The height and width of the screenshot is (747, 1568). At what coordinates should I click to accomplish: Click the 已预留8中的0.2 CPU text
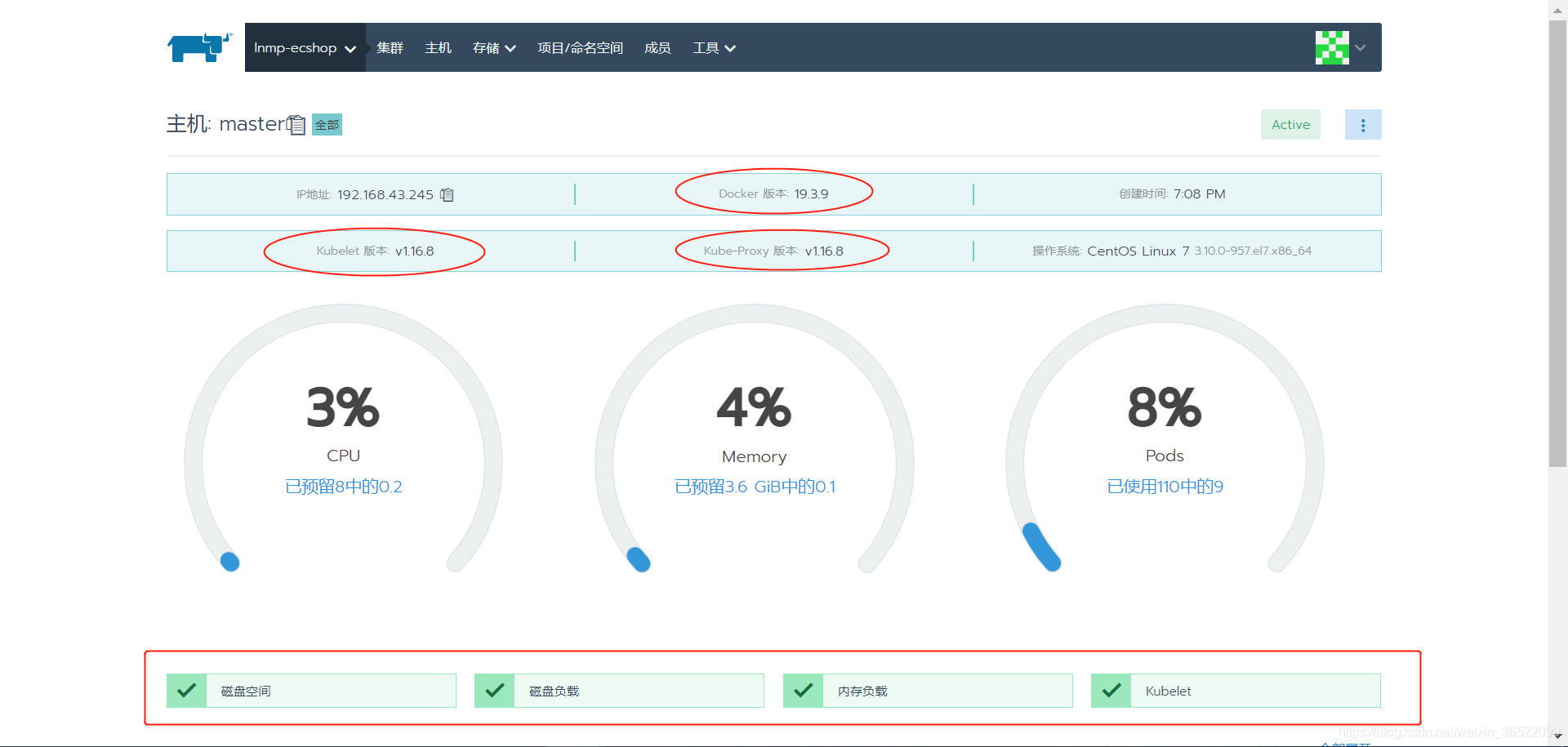click(x=343, y=487)
